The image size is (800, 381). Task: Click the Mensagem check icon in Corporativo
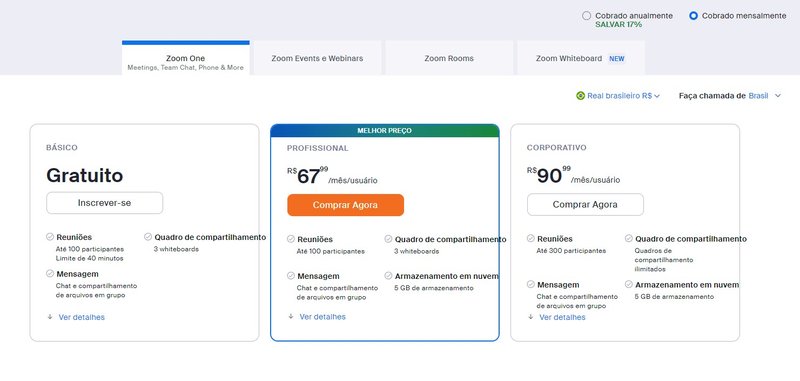point(531,284)
